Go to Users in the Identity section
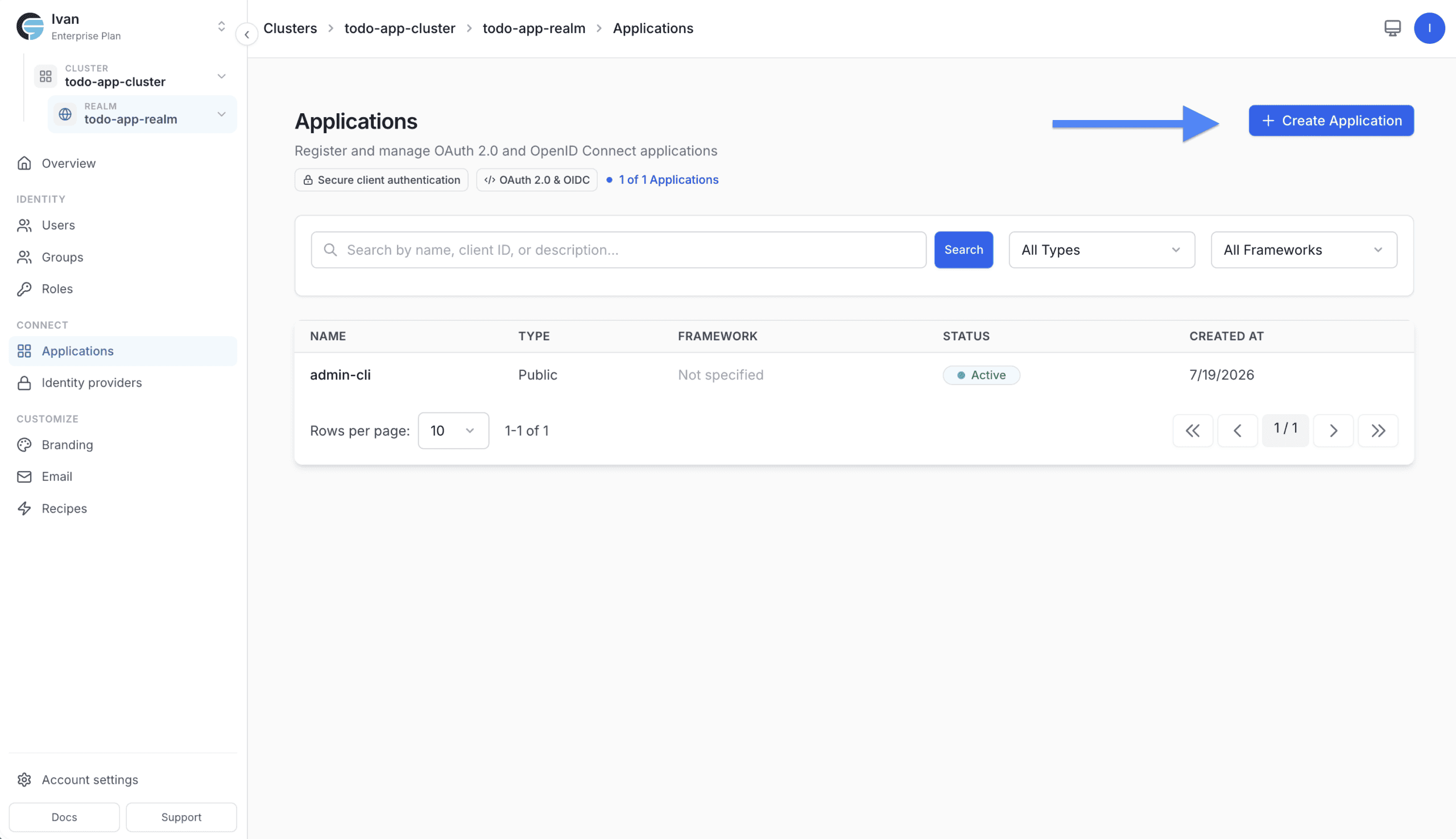This screenshot has height=839, width=1456. pos(123,225)
